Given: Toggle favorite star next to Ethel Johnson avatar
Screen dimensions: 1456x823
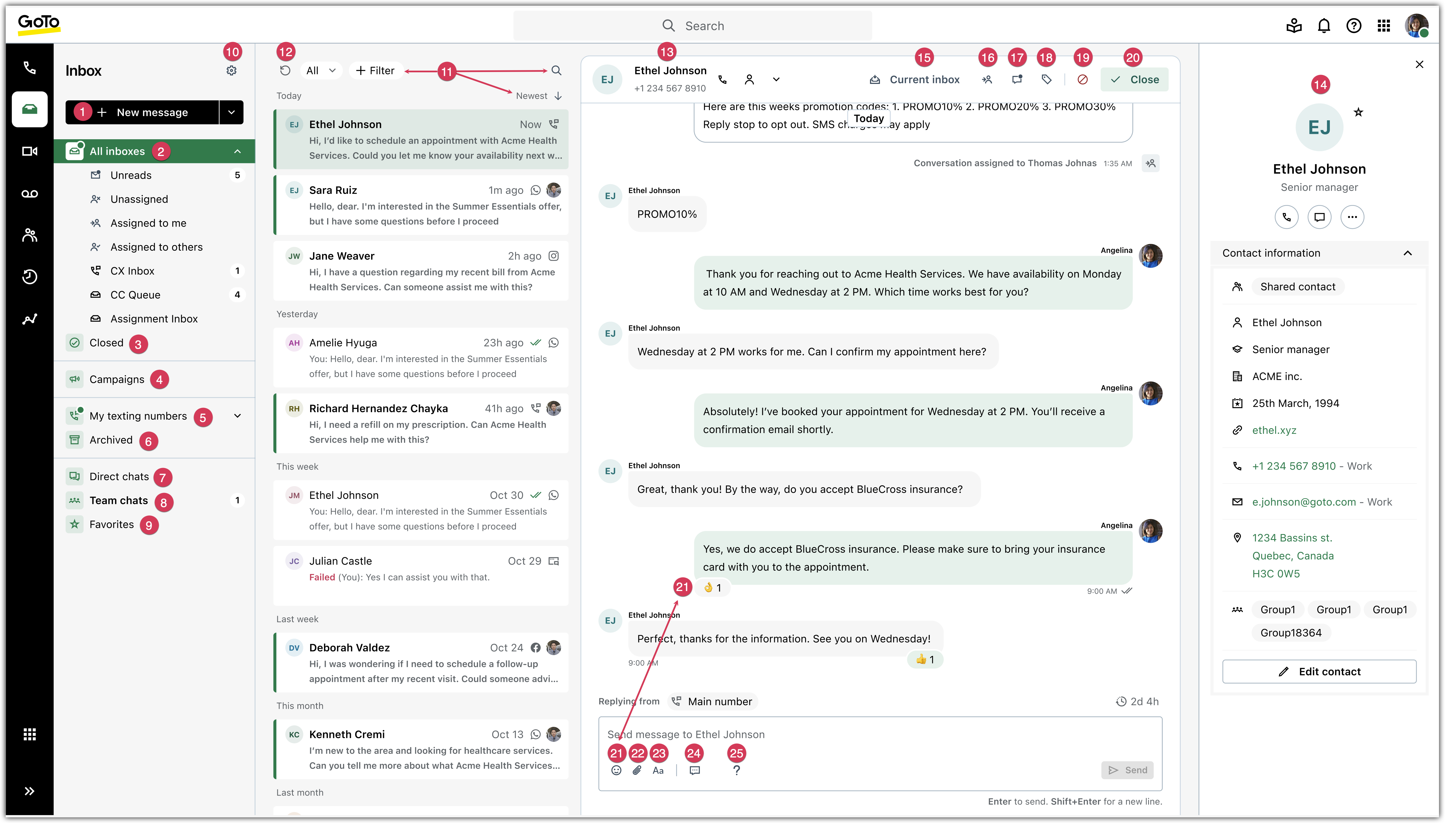Looking at the screenshot, I should pos(1358,113).
